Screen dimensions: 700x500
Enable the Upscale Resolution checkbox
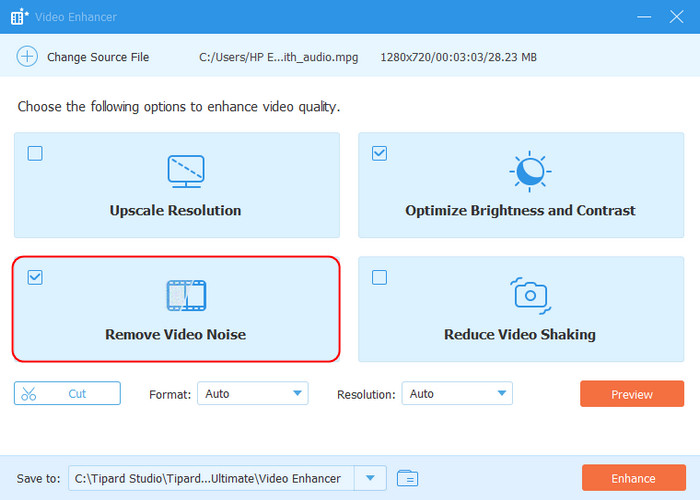click(35, 153)
